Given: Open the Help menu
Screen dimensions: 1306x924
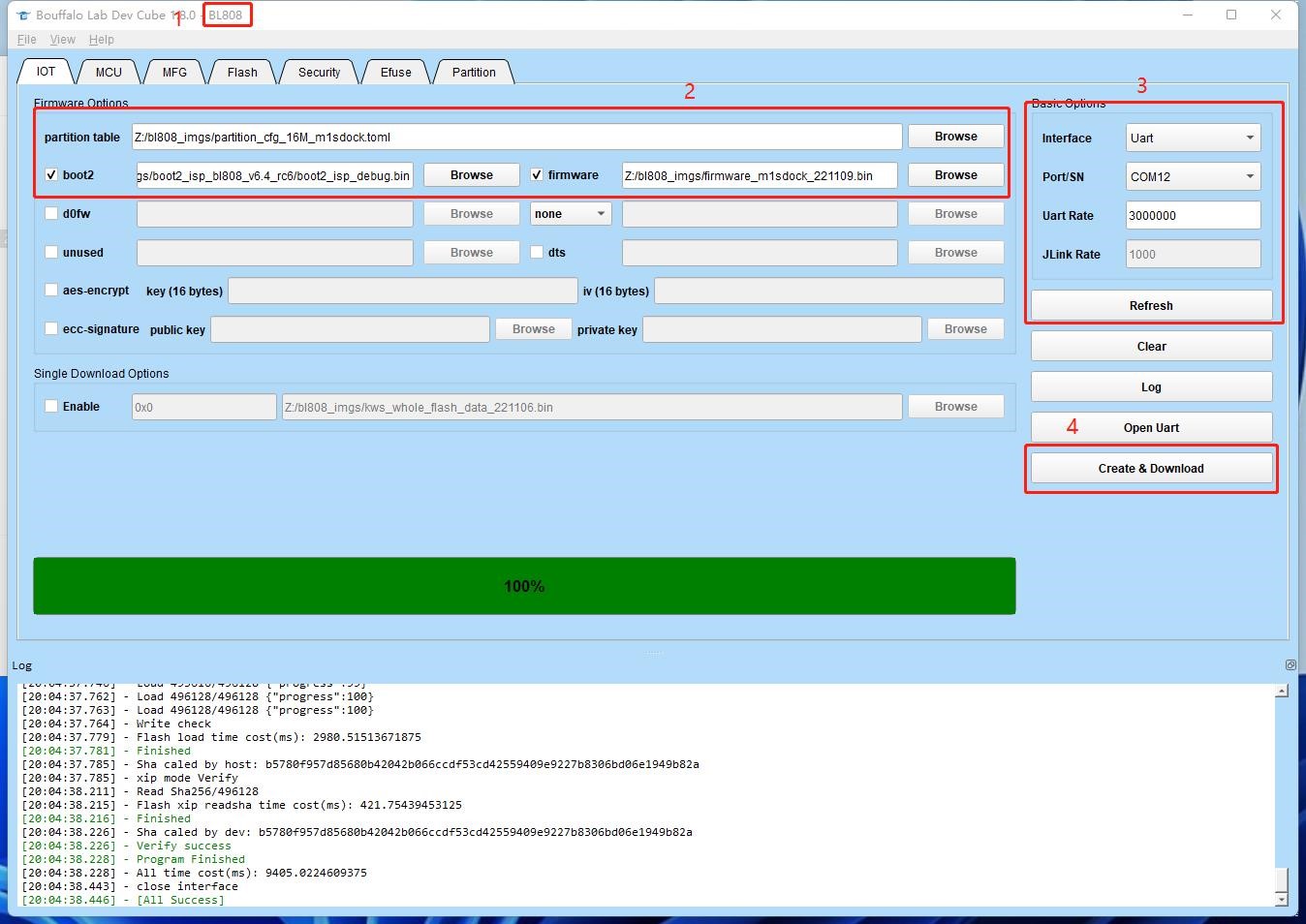Looking at the screenshot, I should (102, 40).
